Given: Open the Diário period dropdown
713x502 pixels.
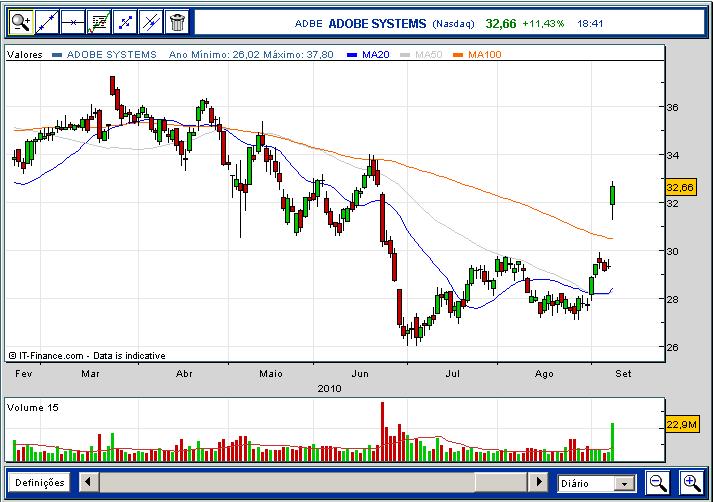Looking at the screenshot, I should pos(597,483).
